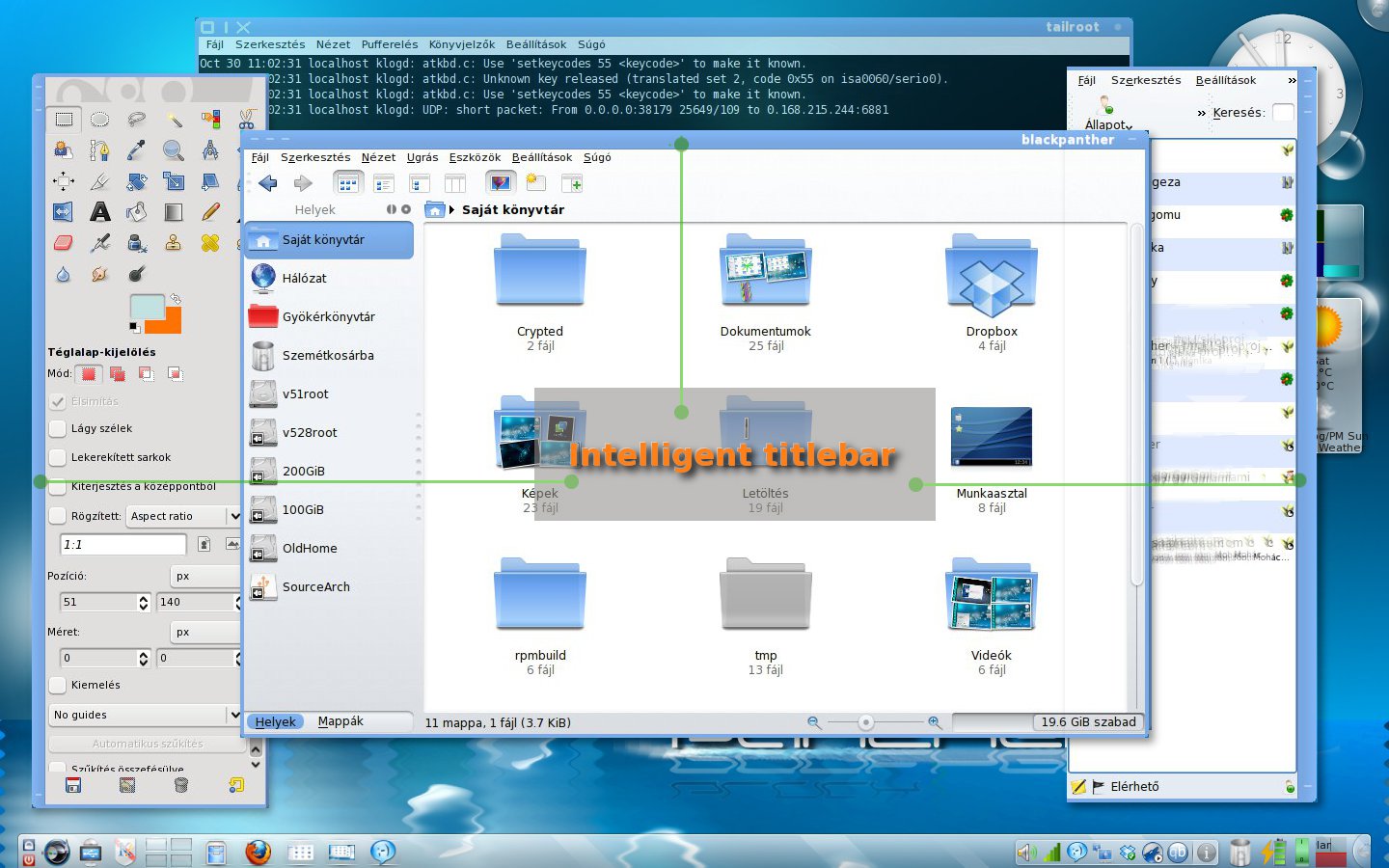This screenshot has width=1389, height=868.
Task: Set selection mode to subtract from selection
Action: pos(147,373)
